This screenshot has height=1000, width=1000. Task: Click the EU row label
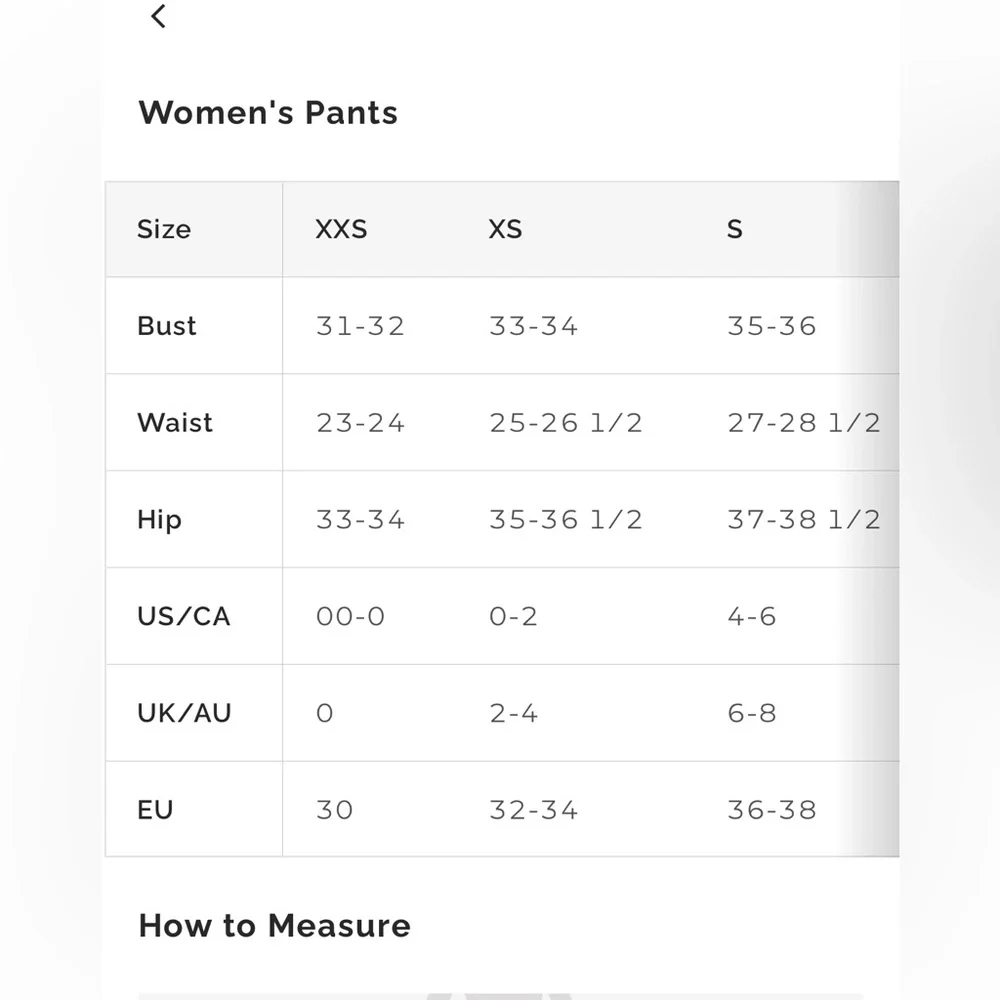point(155,810)
